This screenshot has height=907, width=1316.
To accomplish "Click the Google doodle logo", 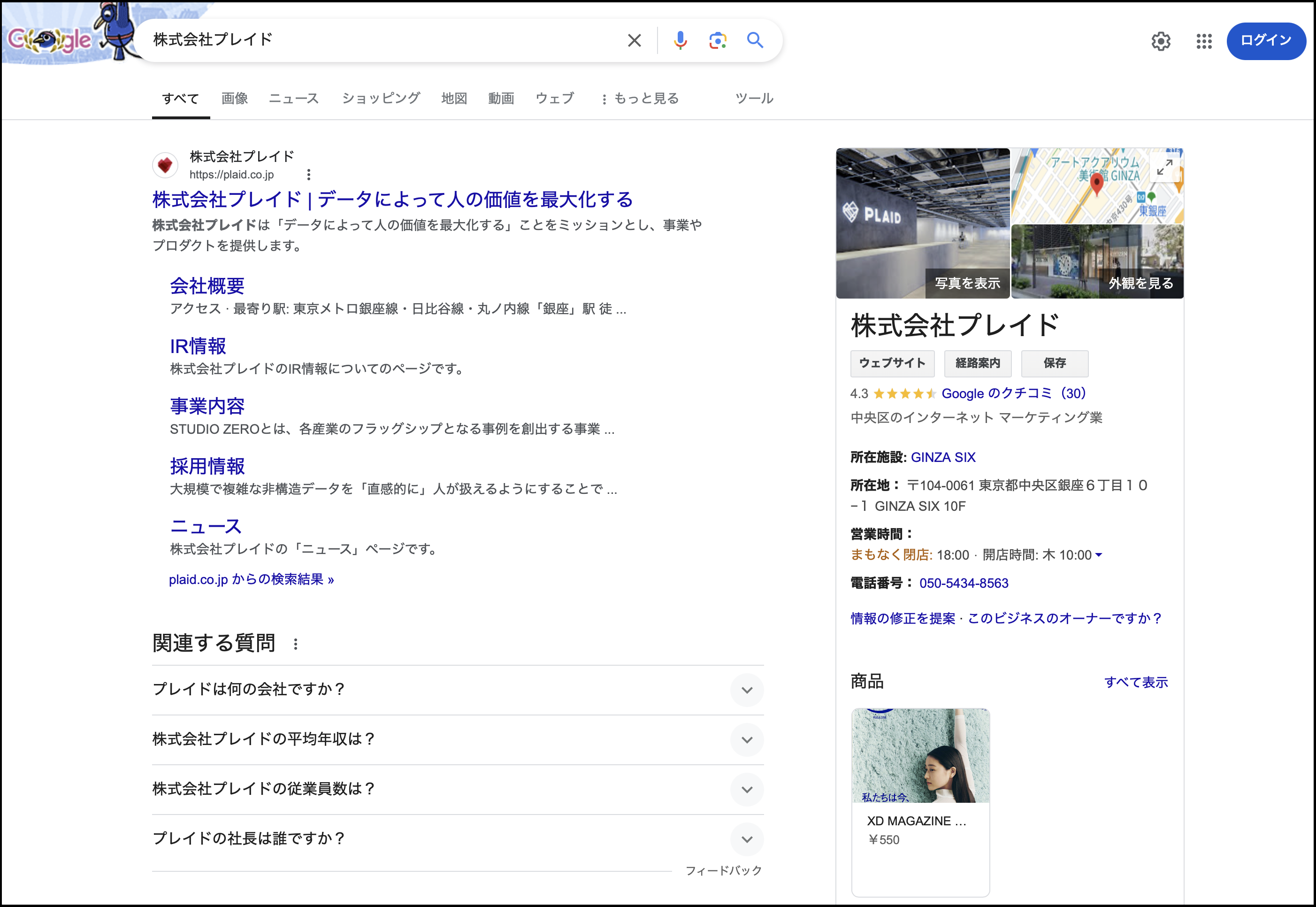I will tap(68, 35).
